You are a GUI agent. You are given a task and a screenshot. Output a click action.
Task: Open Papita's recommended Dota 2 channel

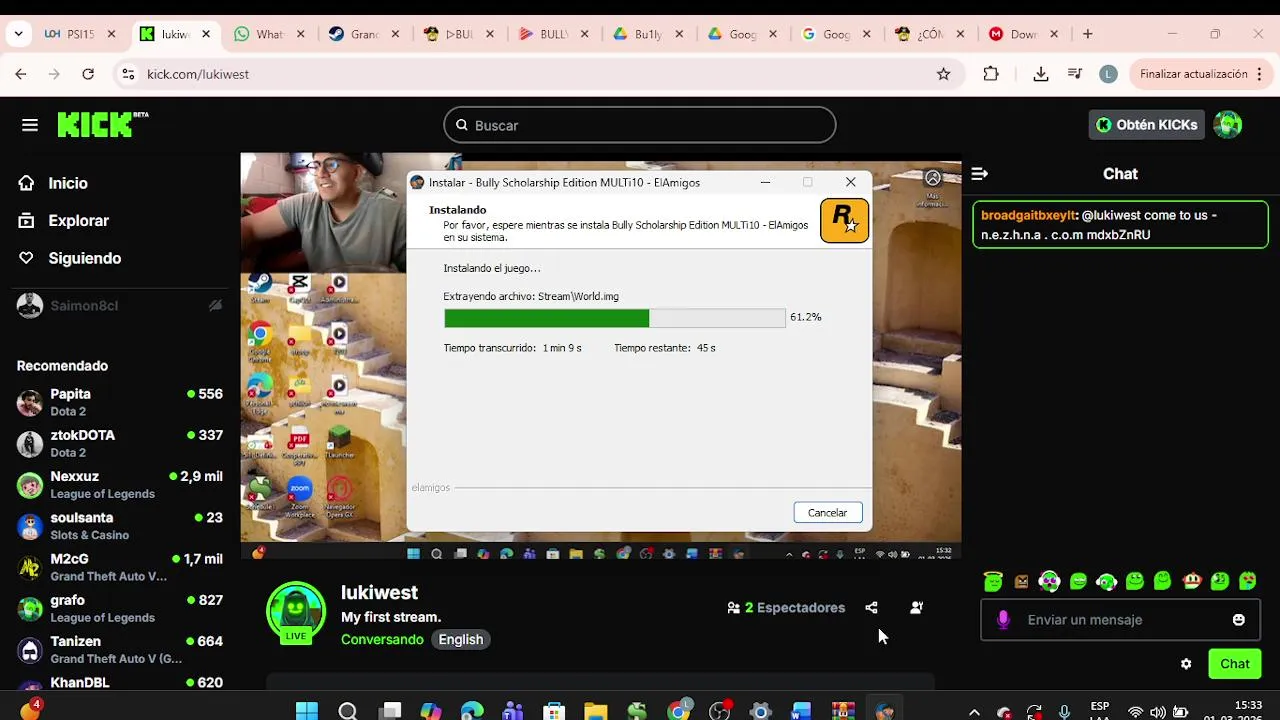[120, 402]
